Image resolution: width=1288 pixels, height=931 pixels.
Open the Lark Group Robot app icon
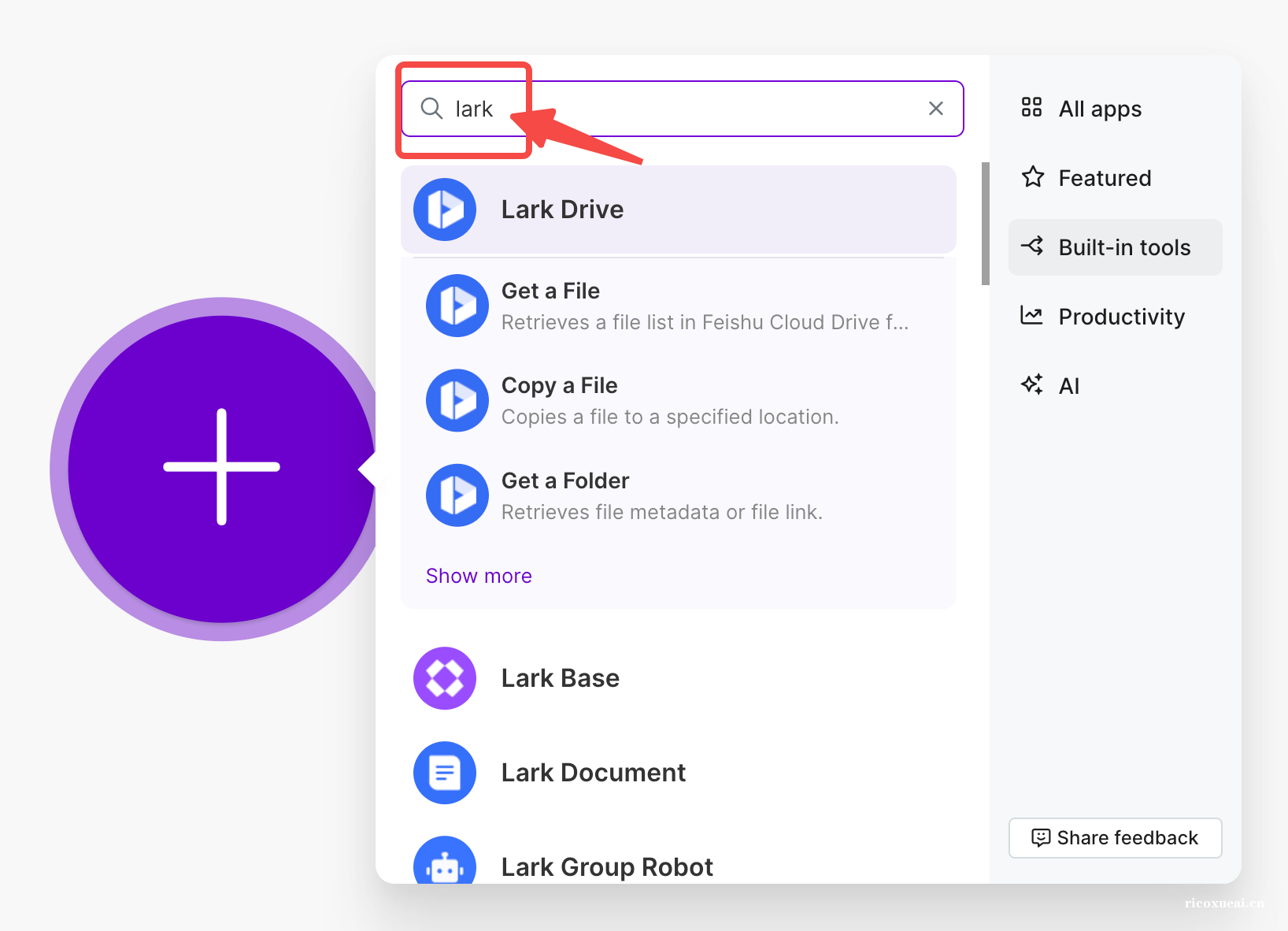pyautogui.click(x=445, y=860)
